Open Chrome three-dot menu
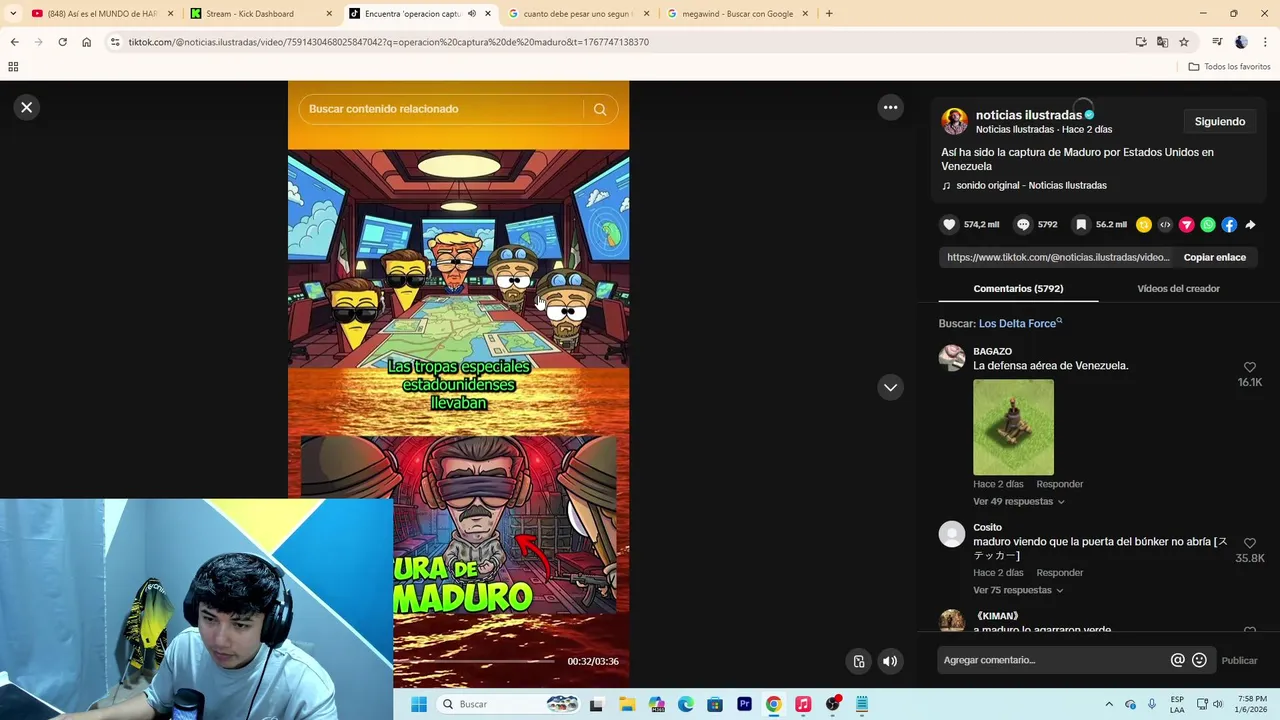 point(1265,42)
